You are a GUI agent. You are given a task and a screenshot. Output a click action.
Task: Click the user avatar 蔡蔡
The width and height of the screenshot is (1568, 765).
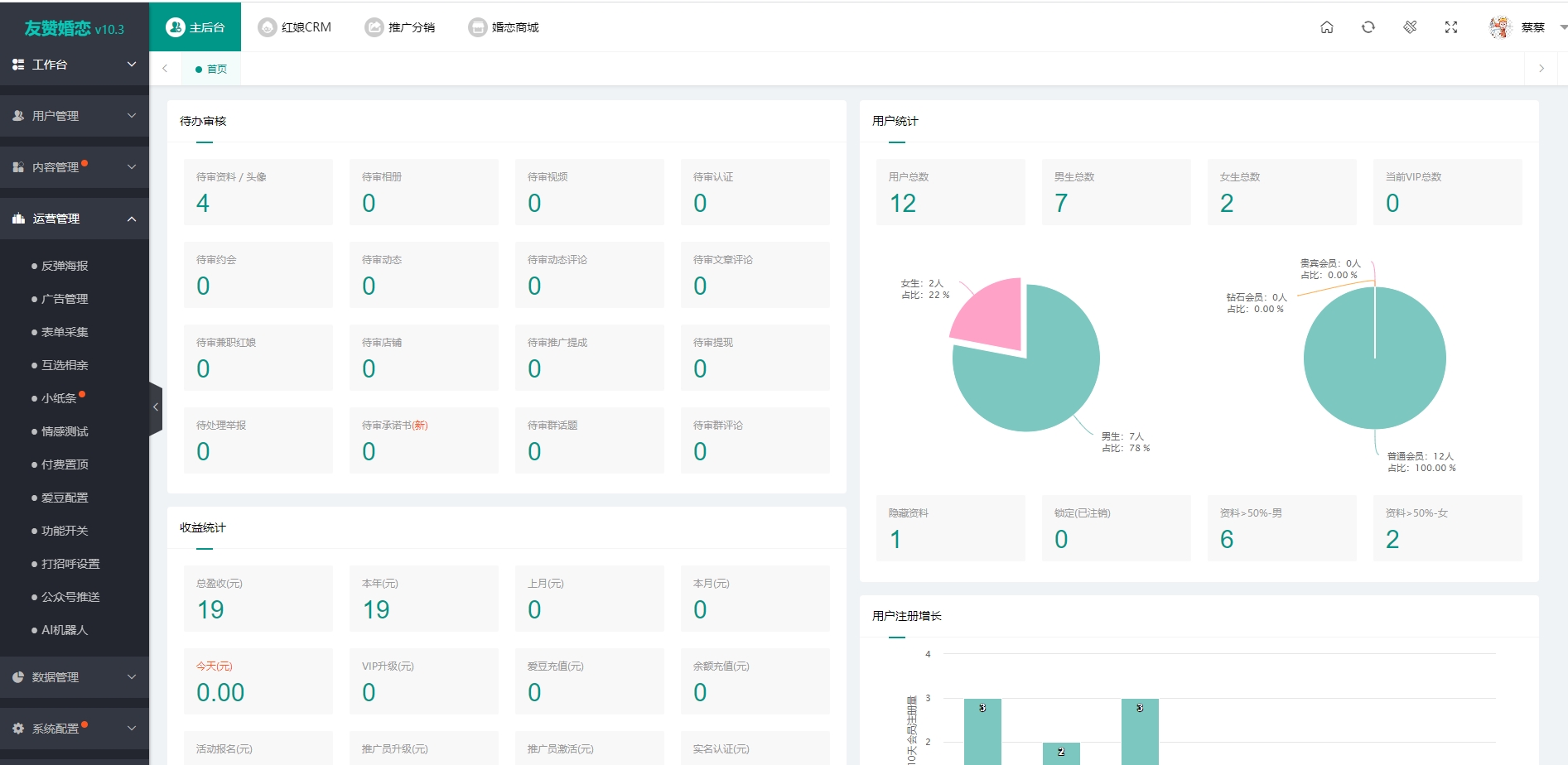pos(1500,27)
